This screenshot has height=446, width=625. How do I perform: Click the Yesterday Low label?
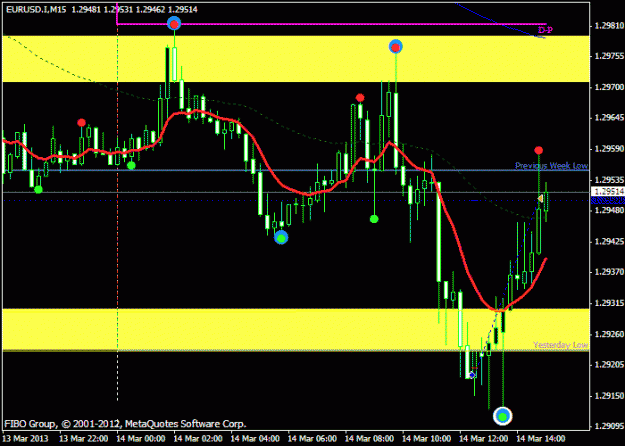[x=560, y=345]
